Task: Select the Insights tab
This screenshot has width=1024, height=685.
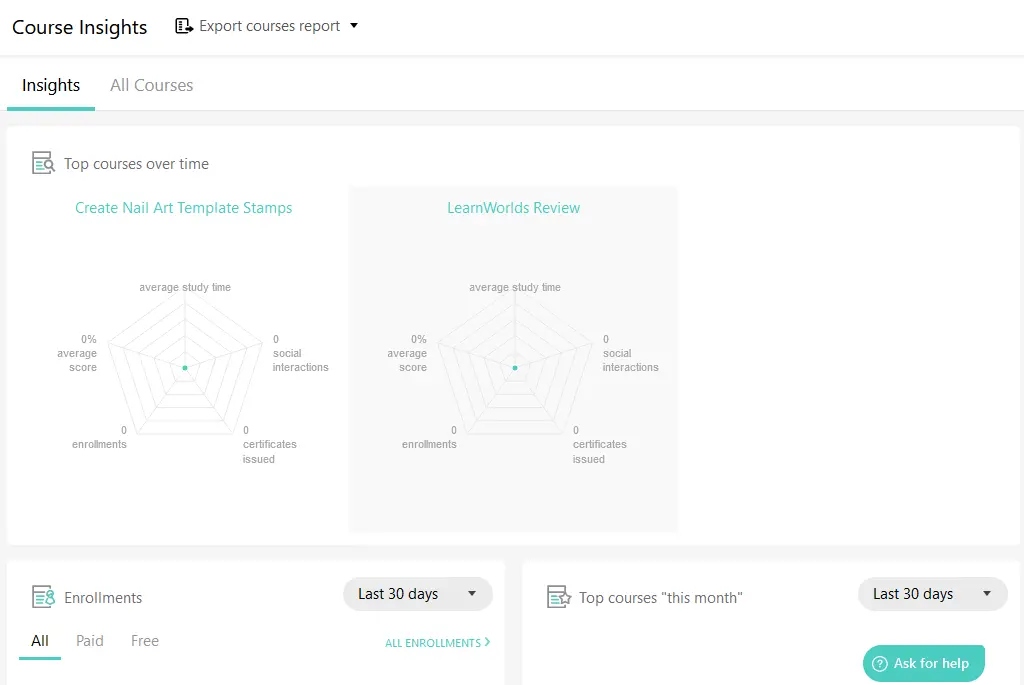Action: point(50,85)
